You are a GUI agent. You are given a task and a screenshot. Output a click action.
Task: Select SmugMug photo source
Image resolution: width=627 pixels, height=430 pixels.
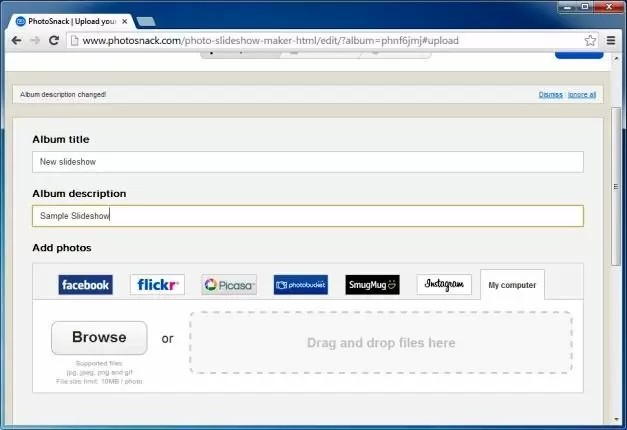372,285
